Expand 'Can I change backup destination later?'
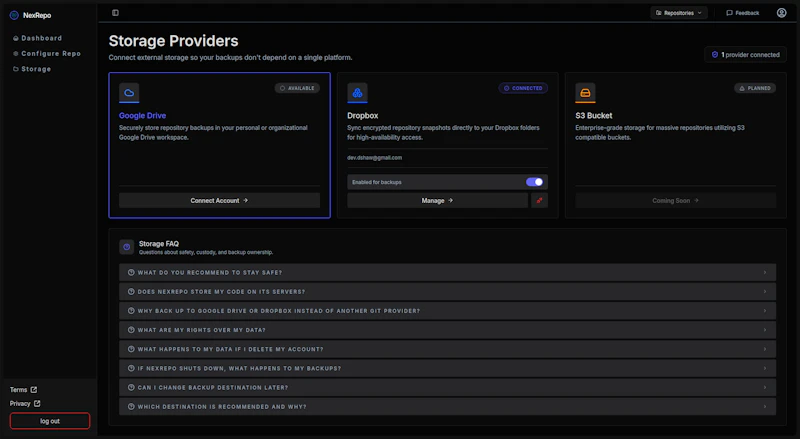Screen dimensions: 800x439 [447, 387]
